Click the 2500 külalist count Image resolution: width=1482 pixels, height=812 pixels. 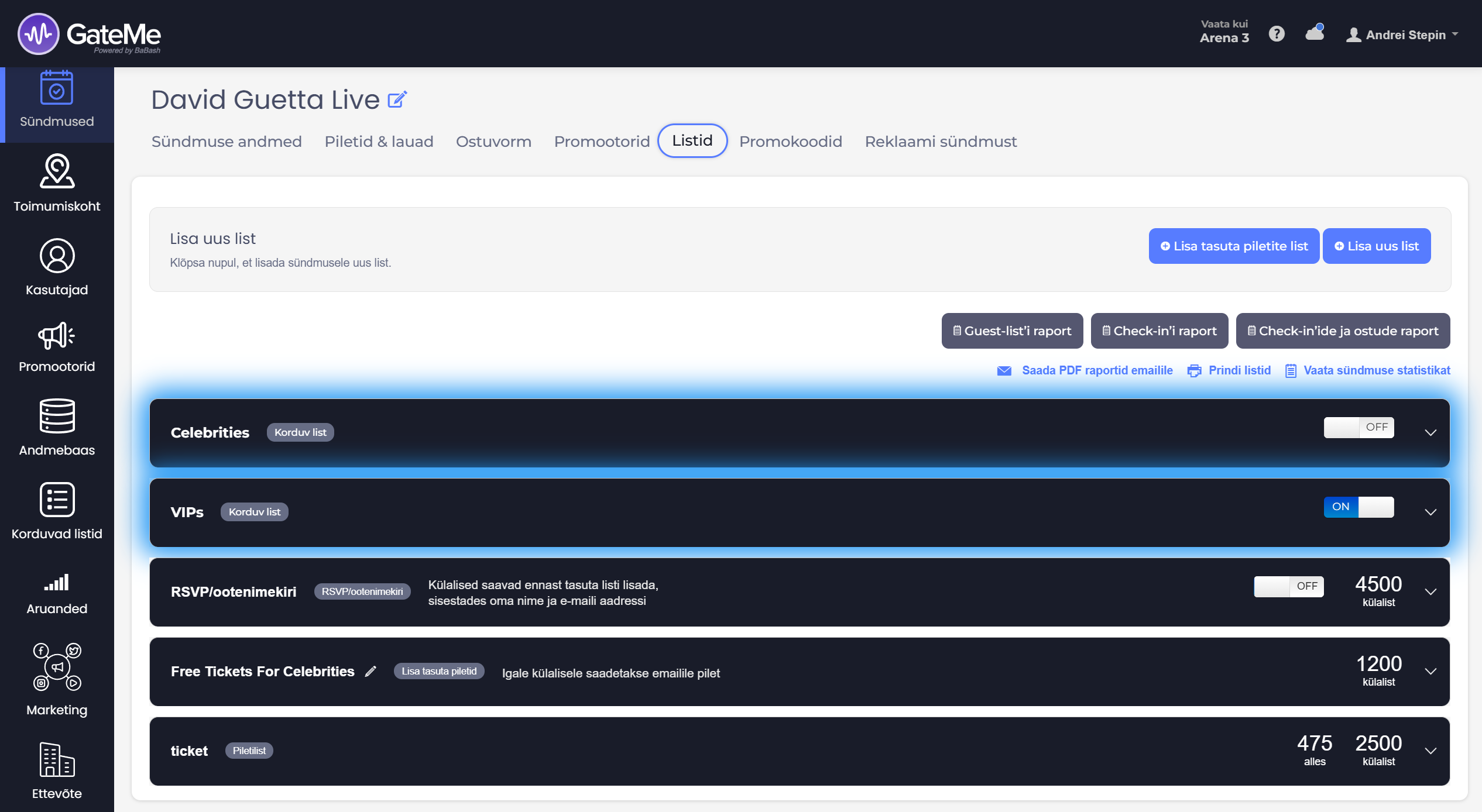1378,751
